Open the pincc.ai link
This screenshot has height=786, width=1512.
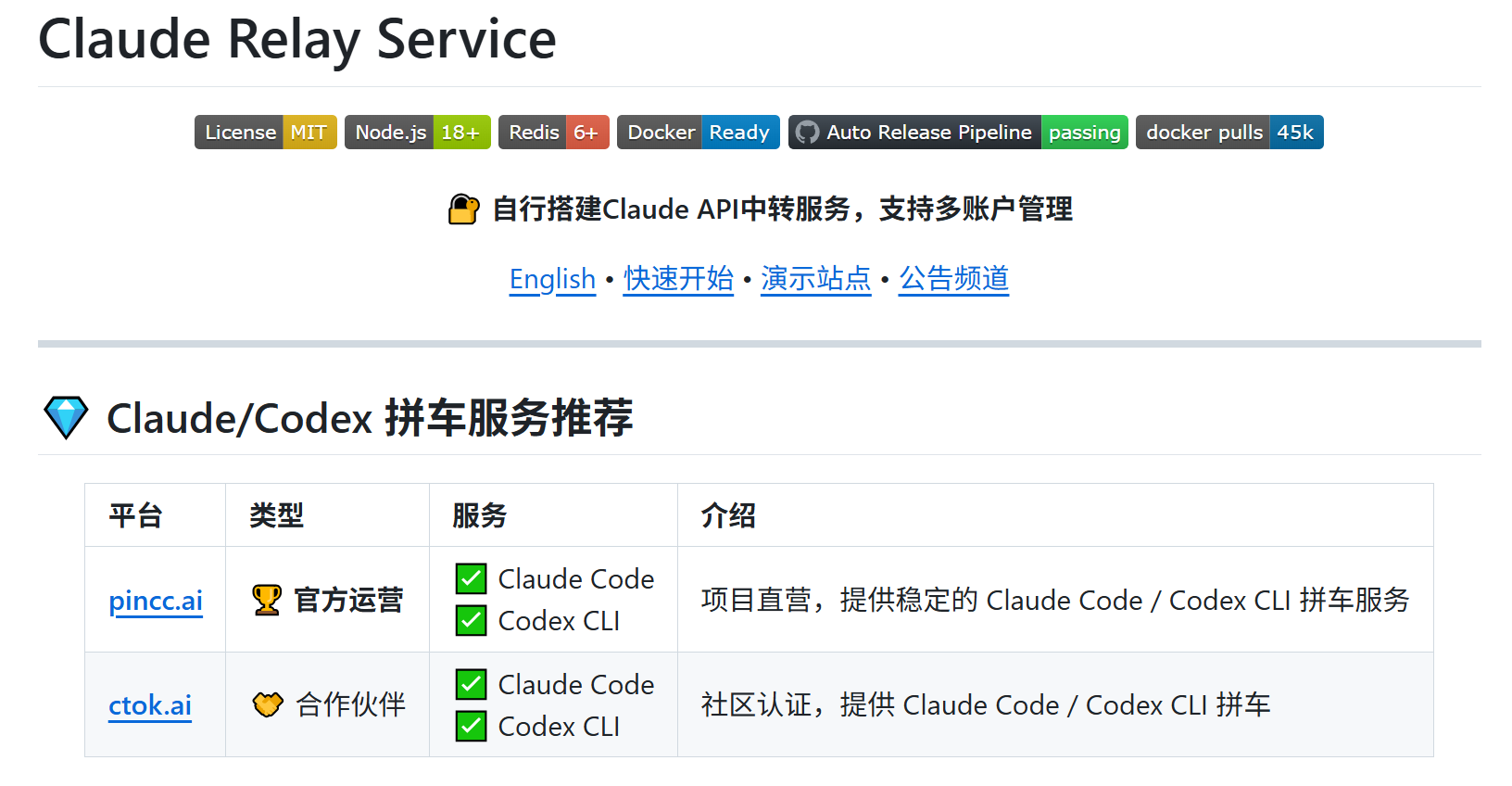[x=156, y=601]
